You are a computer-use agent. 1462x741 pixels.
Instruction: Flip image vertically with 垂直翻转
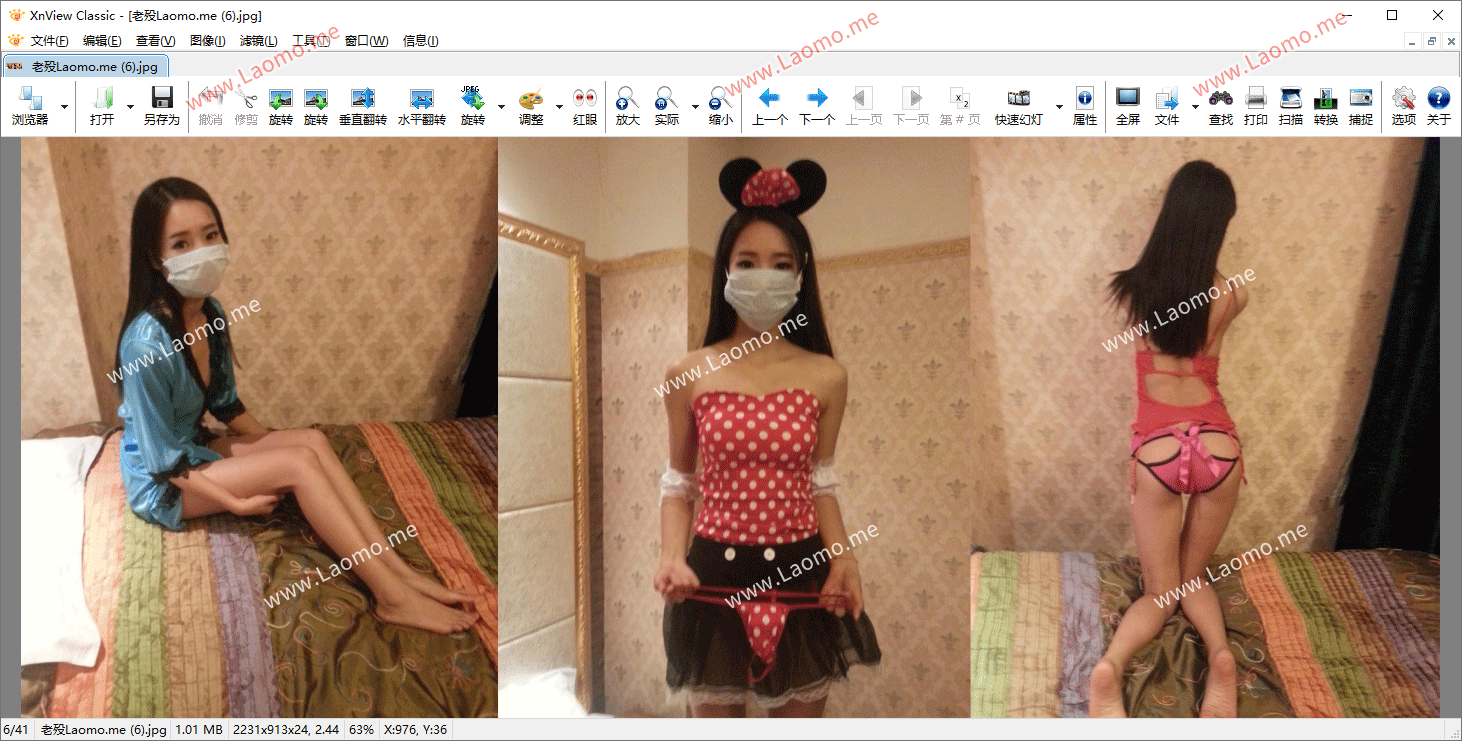(x=363, y=106)
